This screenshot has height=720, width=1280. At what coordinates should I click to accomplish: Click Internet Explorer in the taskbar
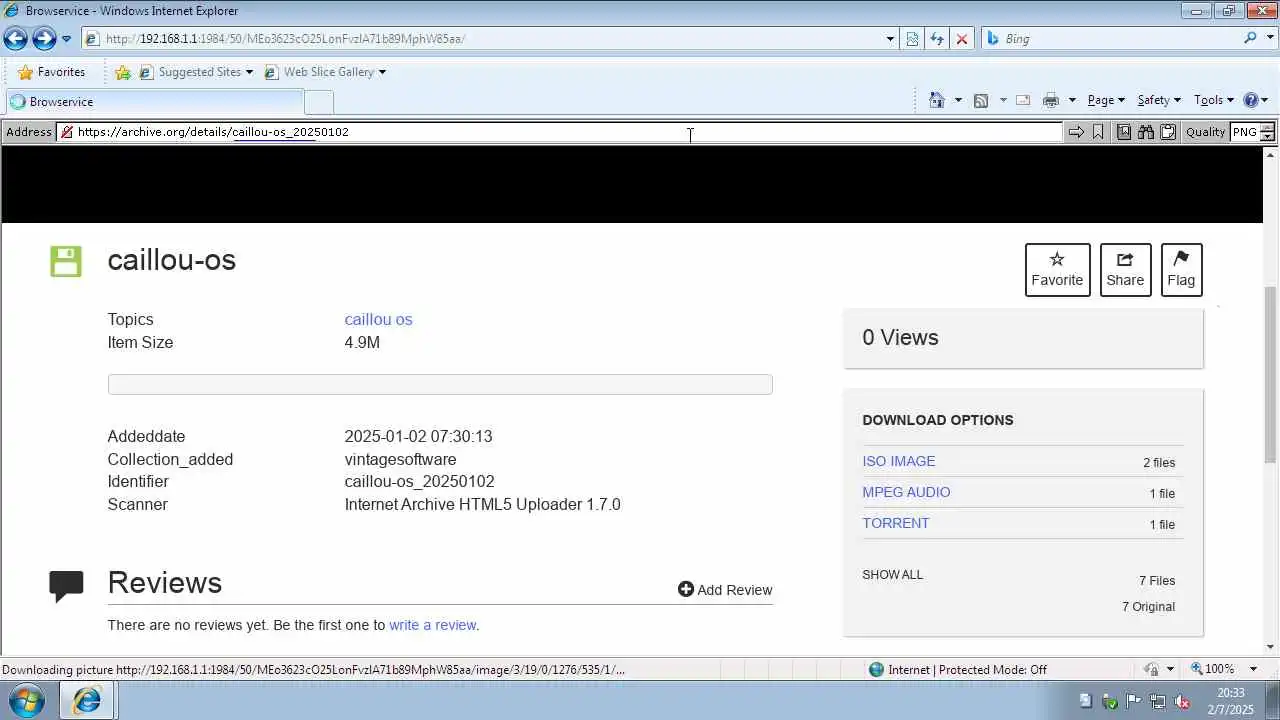pyautogui.click(x=87, y=701)
